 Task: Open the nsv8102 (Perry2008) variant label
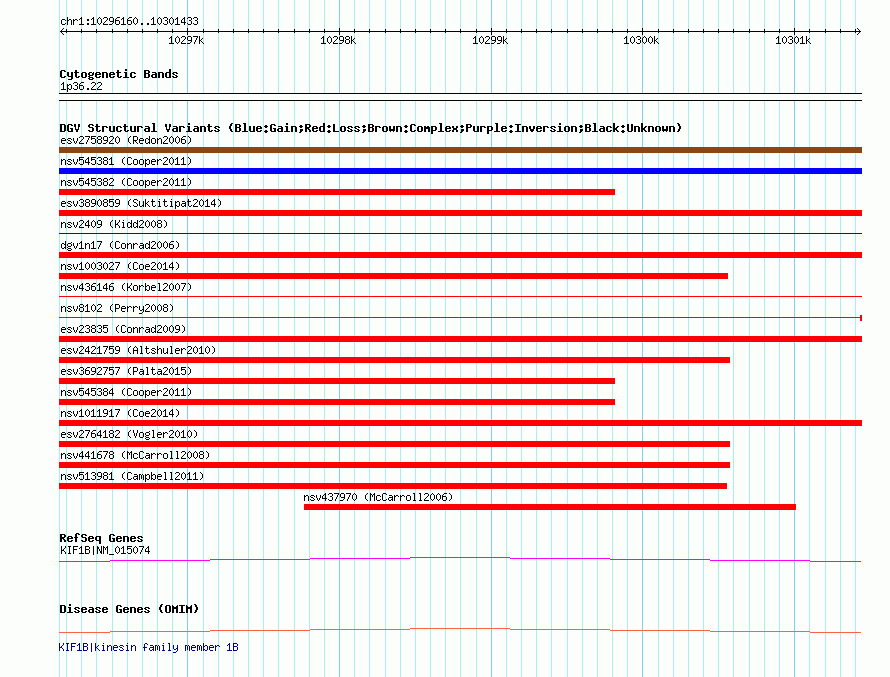click(117, 308)
